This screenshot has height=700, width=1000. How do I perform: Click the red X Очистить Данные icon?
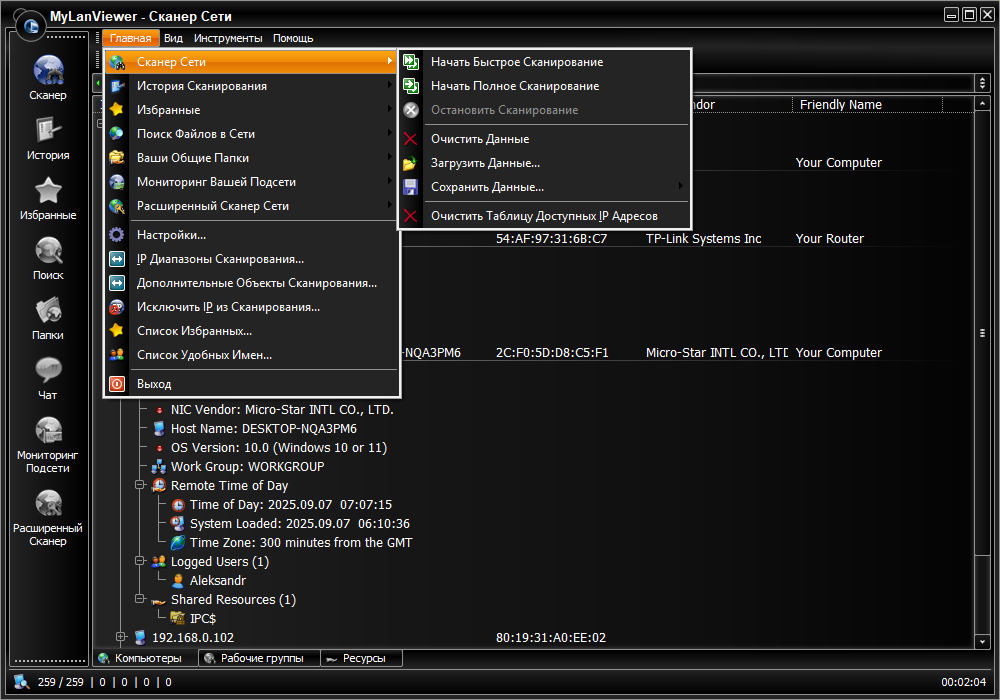coord(411,139)
